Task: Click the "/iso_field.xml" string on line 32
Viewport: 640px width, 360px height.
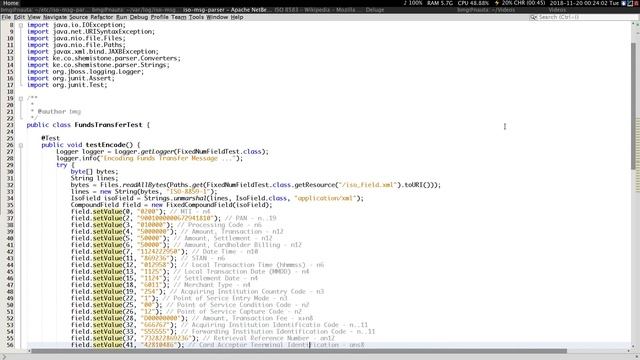Action: coord(368,185)
